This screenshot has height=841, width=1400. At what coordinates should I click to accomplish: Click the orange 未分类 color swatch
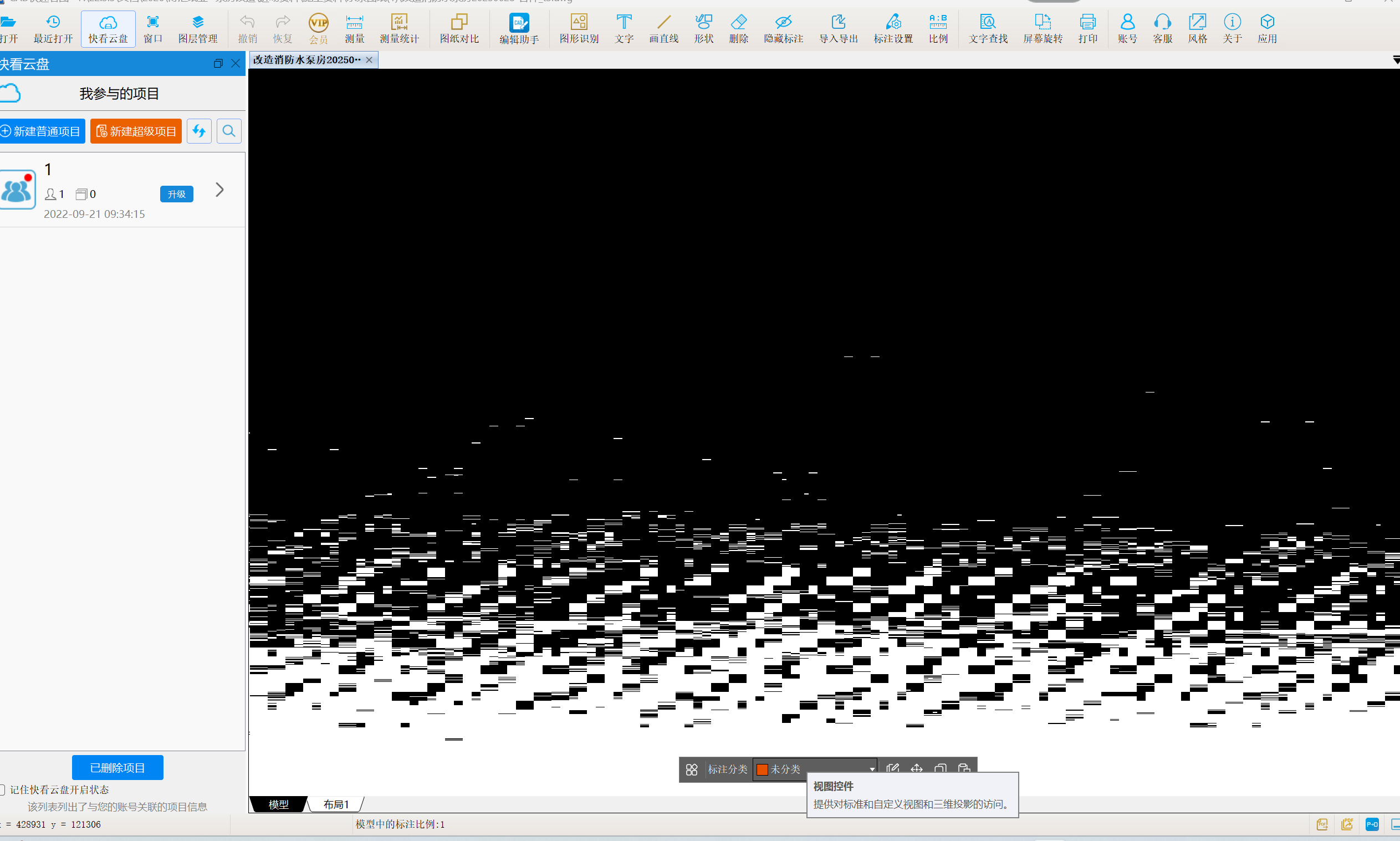point(762,769)
